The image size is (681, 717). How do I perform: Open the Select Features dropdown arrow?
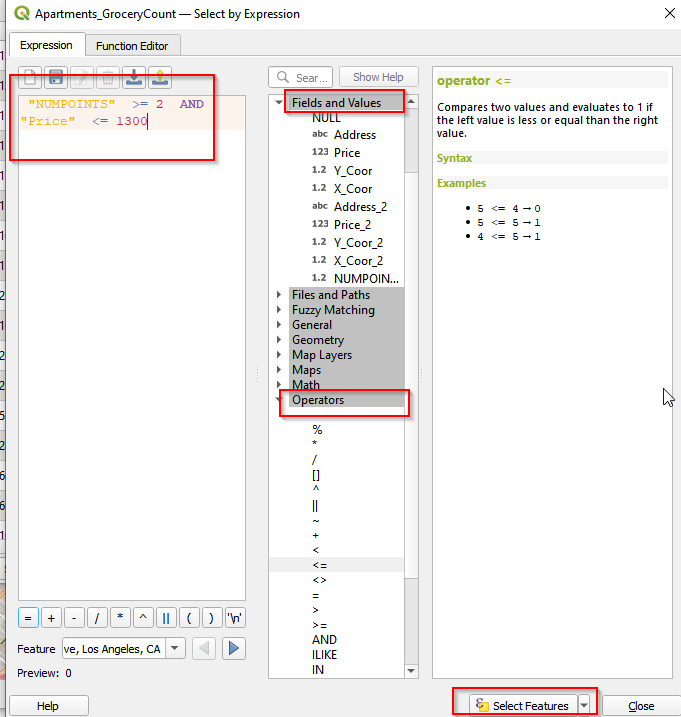(x=584, y=706)
